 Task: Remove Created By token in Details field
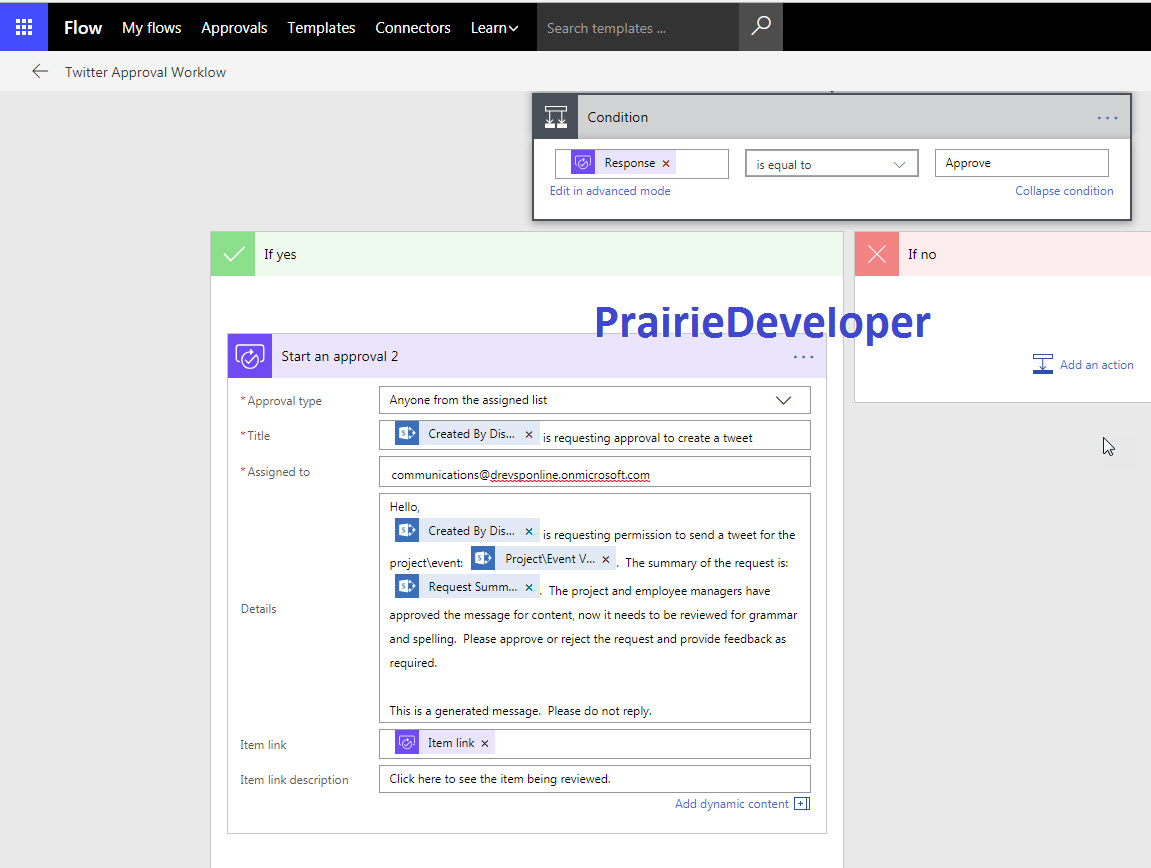[x=529, y=531]
